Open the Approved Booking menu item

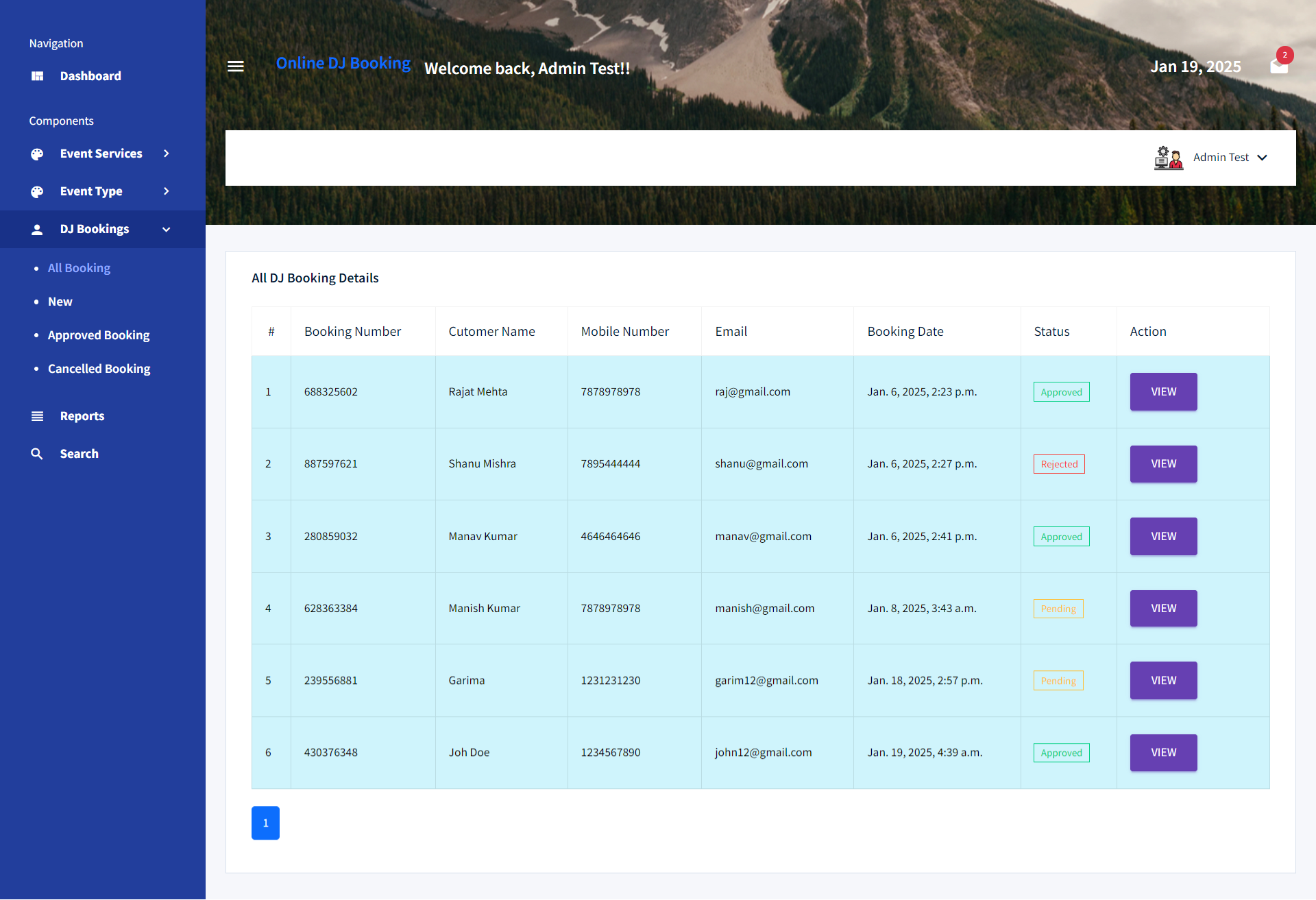click(x=99, y=335)
